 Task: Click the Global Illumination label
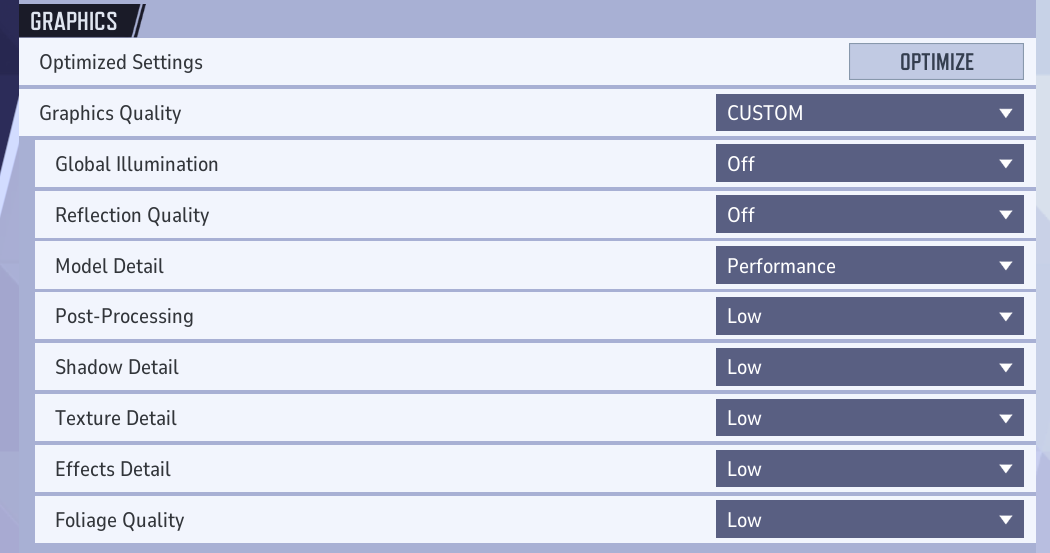pos(136,164)
